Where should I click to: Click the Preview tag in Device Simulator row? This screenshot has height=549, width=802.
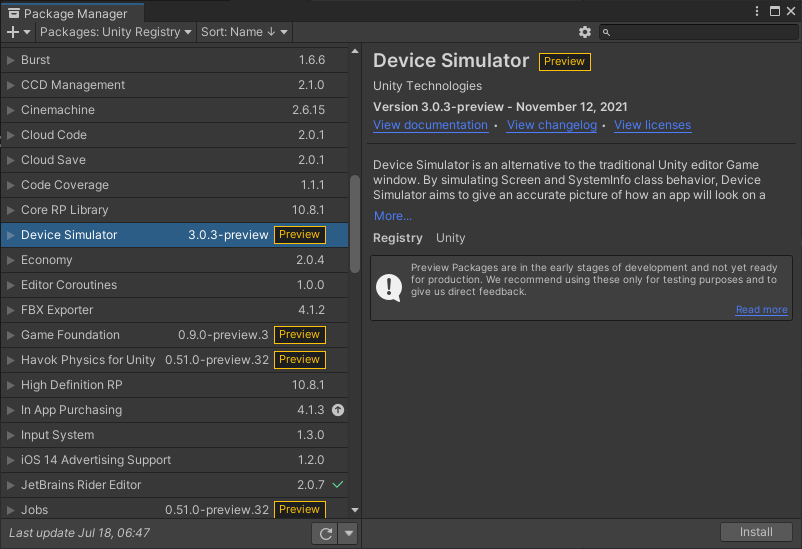[300, 235]
